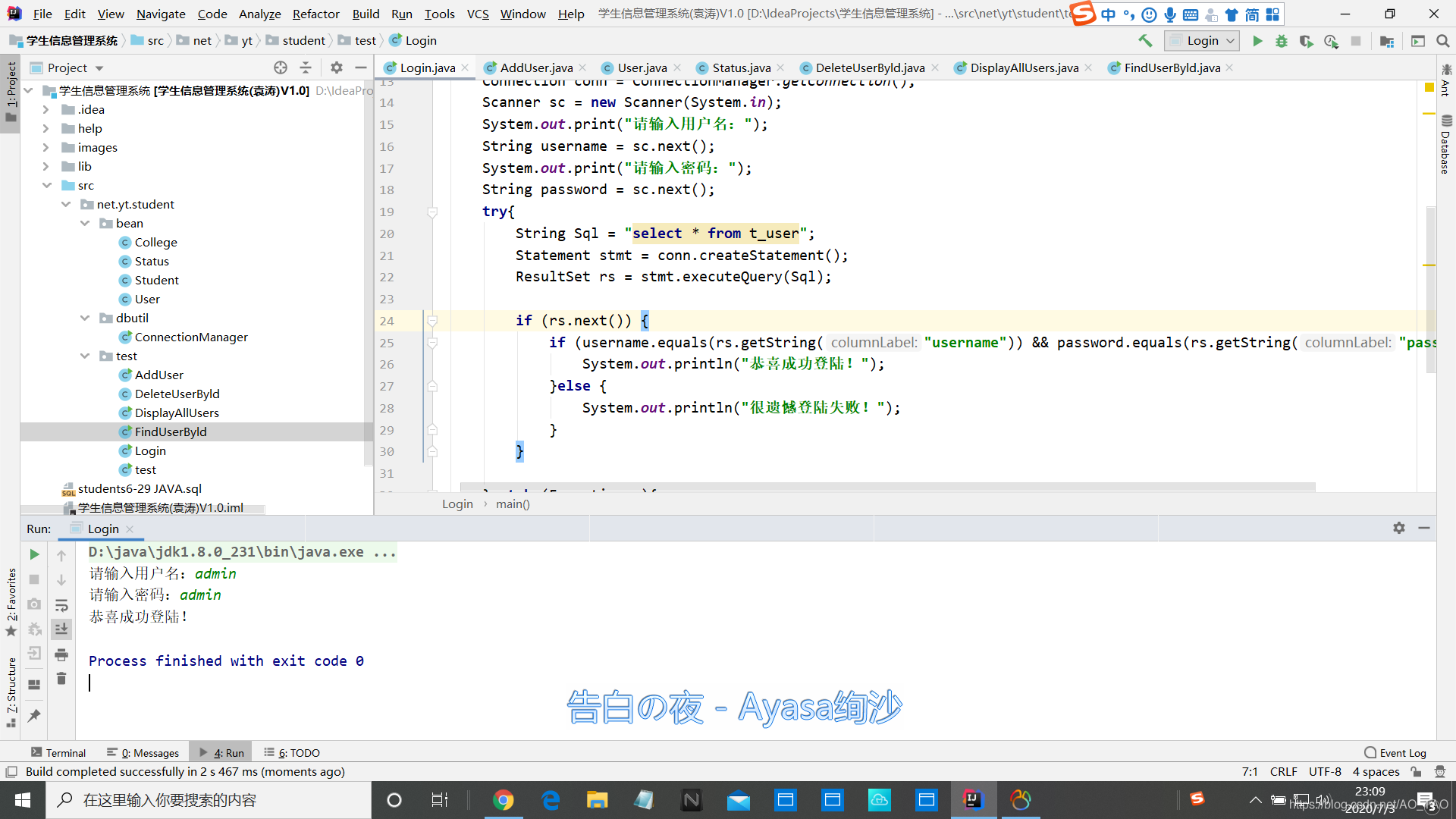Collapse all icon in Project panel header

306,67
